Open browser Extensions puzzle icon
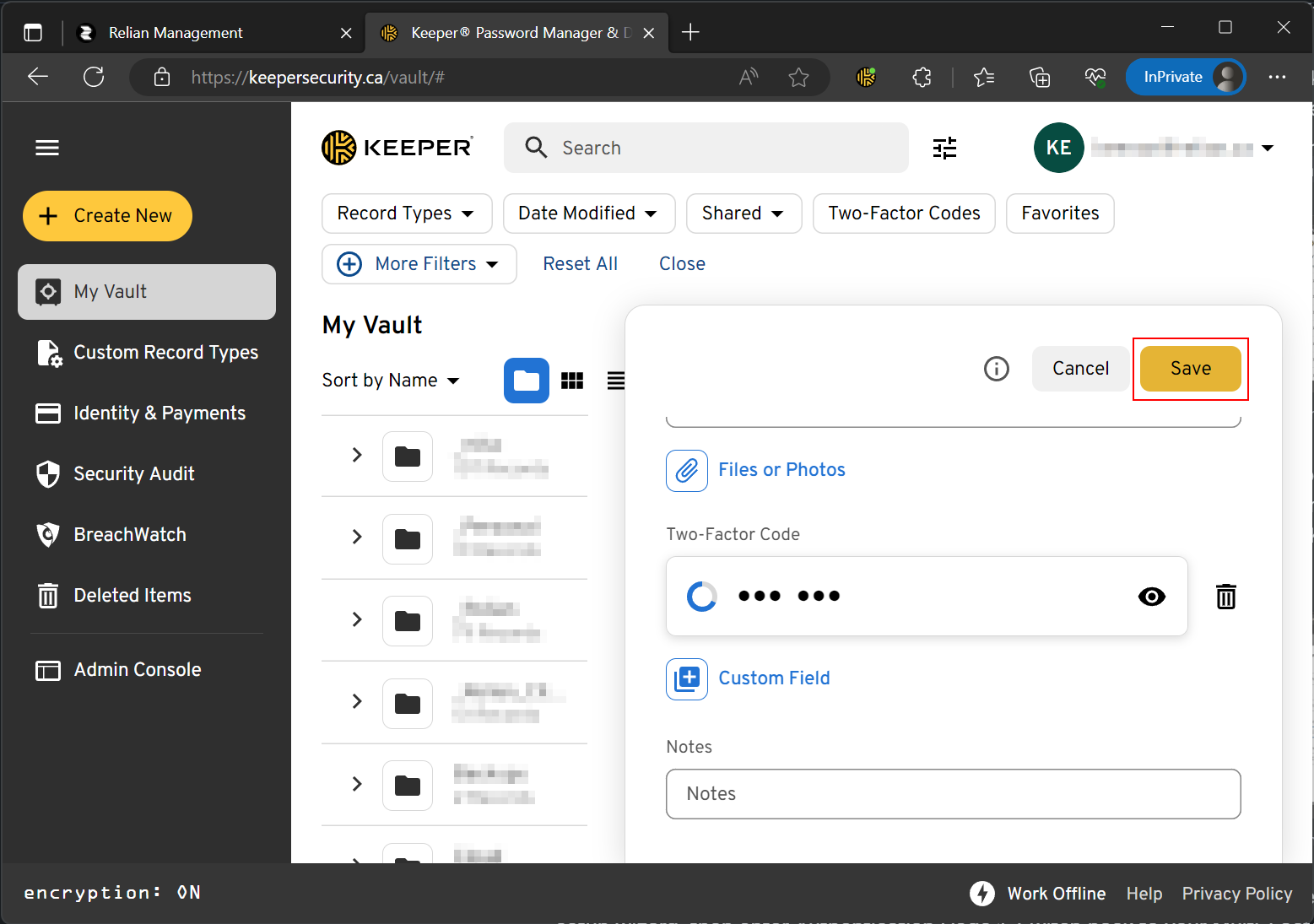This screenshot has height=924, width=1314. (x=922, y=78)
